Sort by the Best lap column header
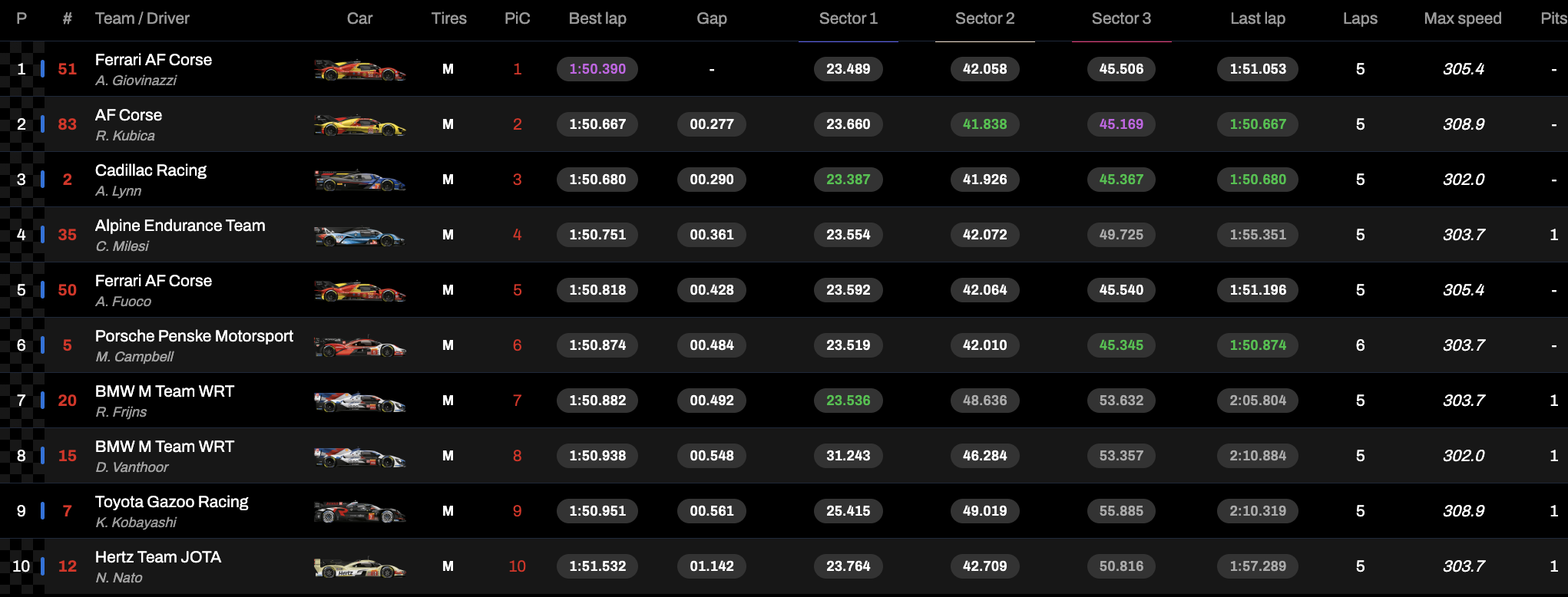This screenshot has width=1568, height=597. point(597,18)
